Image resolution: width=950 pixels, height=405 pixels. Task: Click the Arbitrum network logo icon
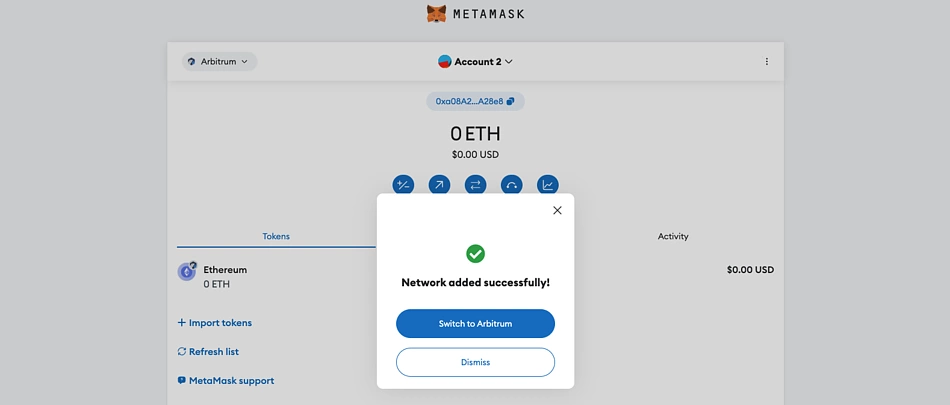click(191, 61)
